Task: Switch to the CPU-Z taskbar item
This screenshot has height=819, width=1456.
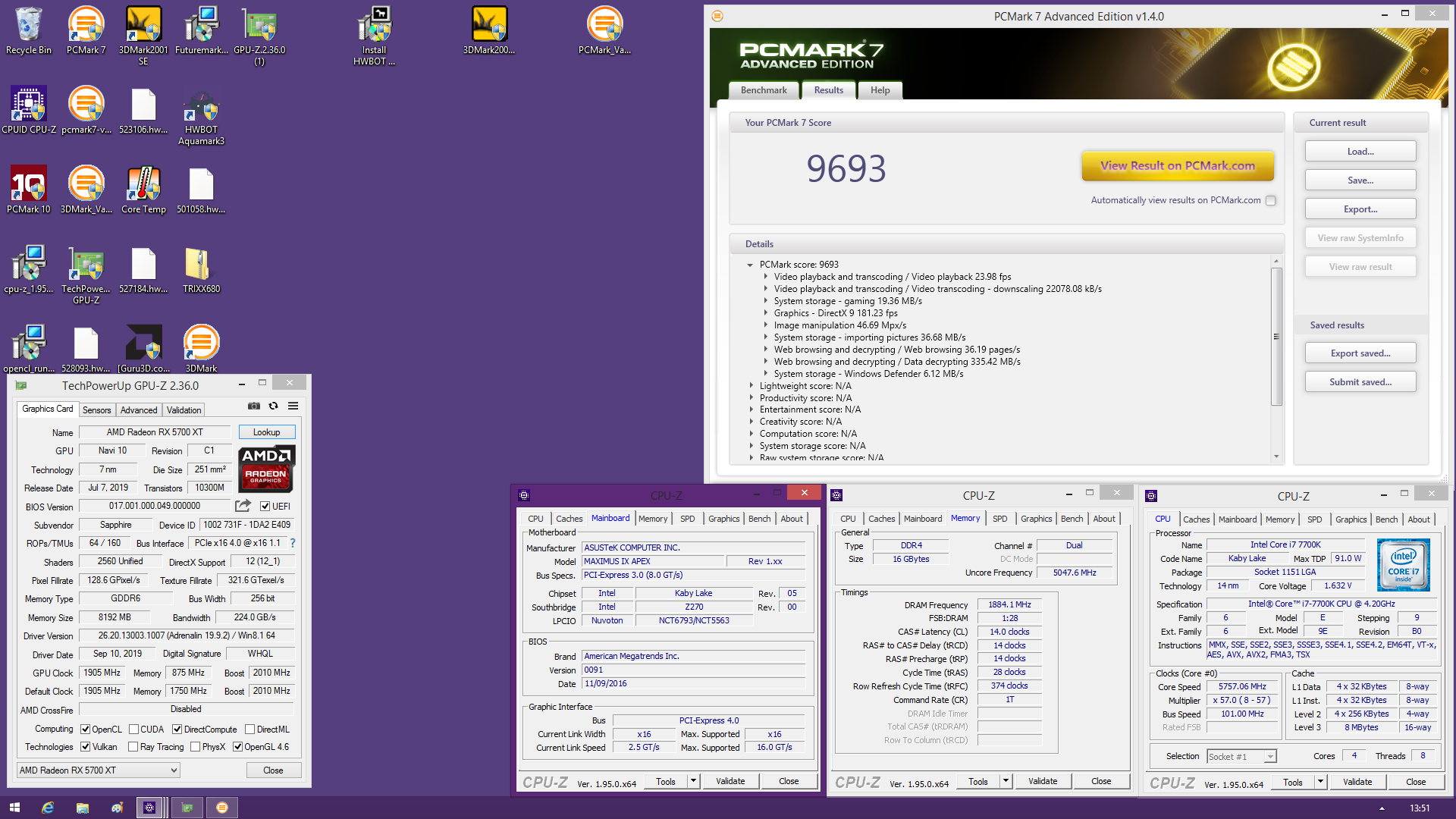Action: coord(149,808)
